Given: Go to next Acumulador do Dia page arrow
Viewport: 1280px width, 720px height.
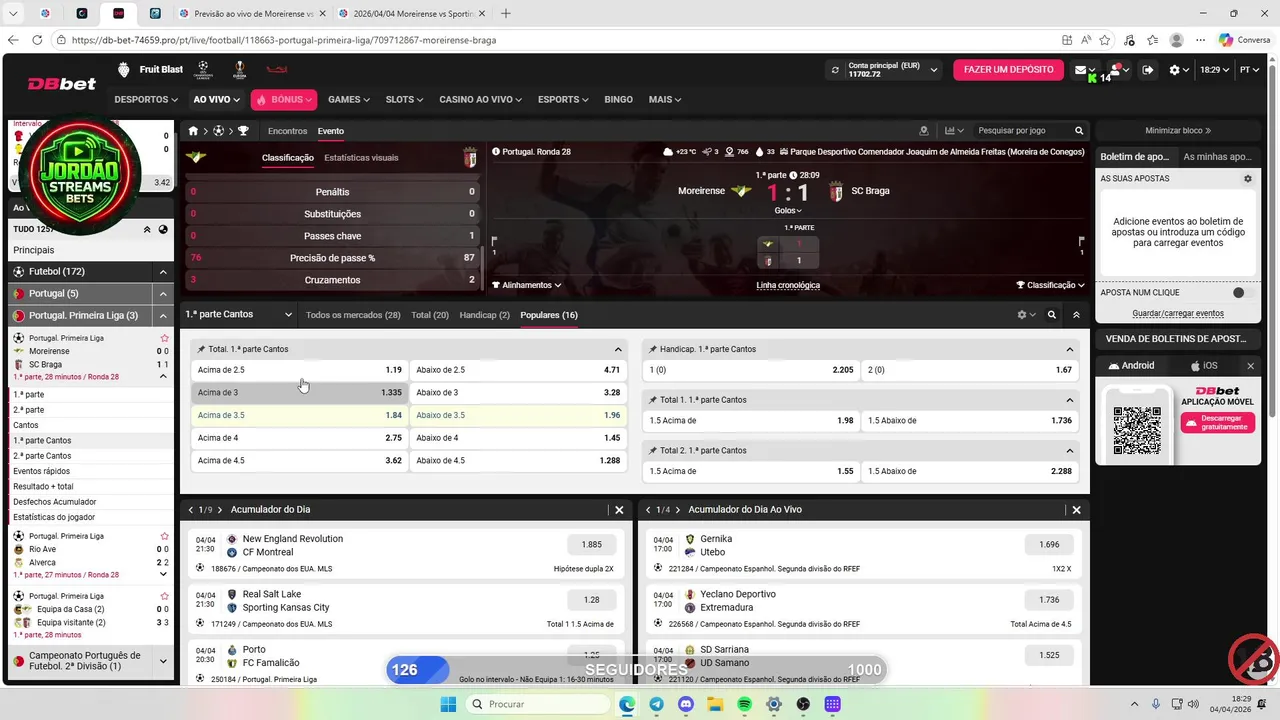Looking at the screenshot, I should pyautogui.click(x=220, y=510).
